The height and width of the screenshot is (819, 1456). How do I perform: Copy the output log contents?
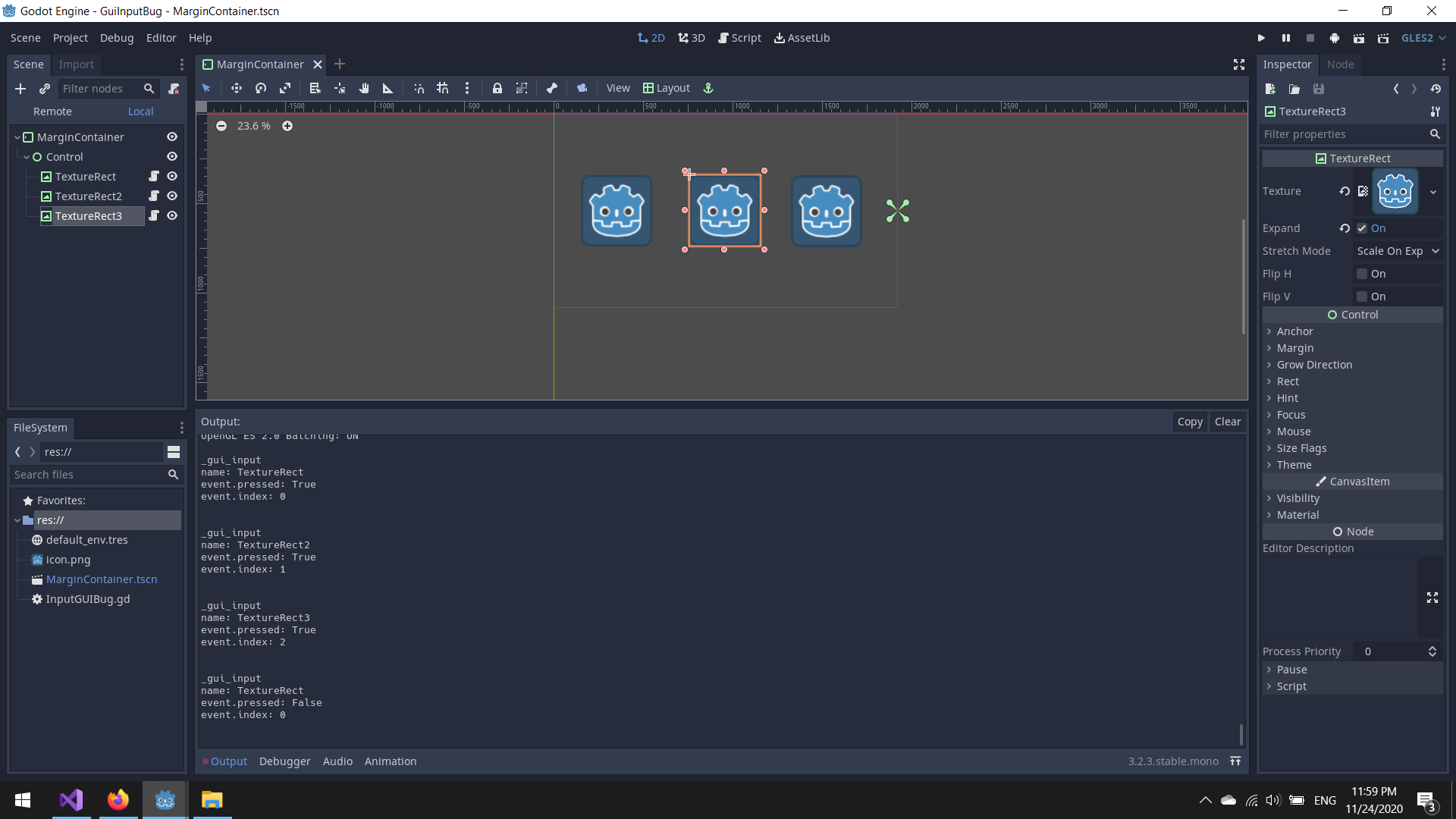tap(1190, 422)
